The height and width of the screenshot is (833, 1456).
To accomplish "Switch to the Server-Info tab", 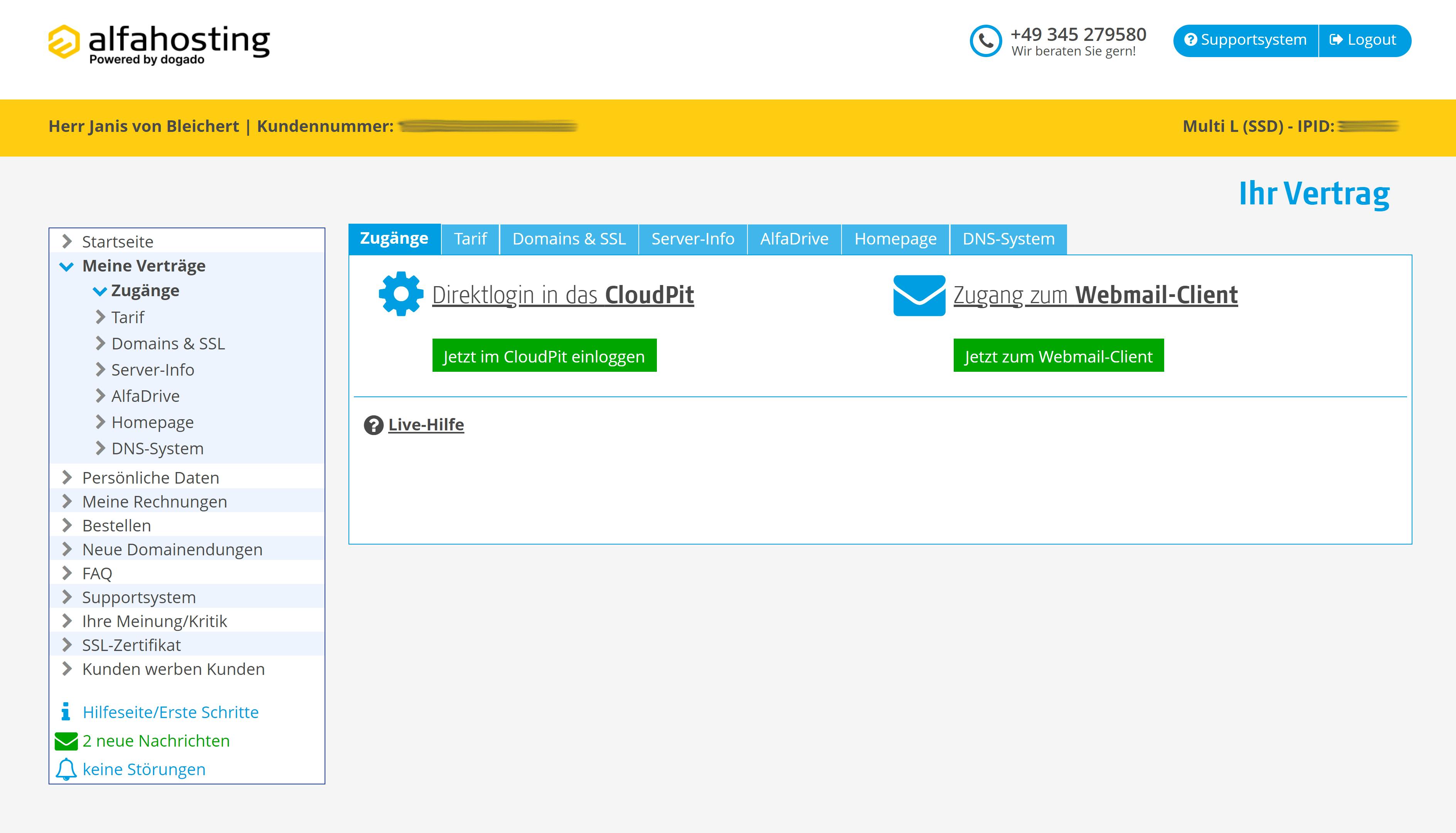I will (693, 239).
